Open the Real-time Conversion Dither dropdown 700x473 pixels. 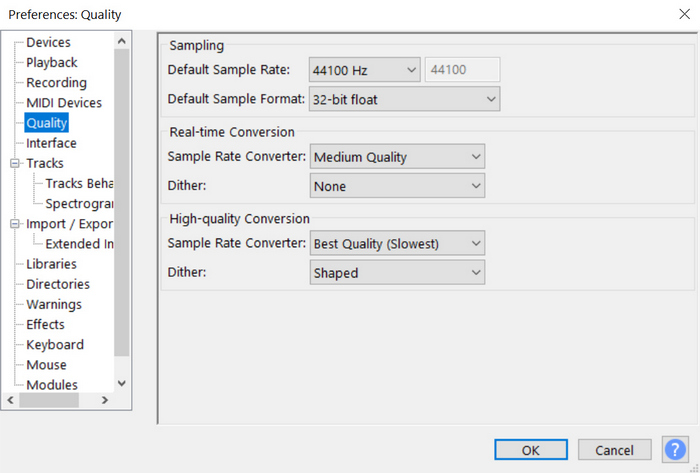pyautogui.click(x=397, y=186)
